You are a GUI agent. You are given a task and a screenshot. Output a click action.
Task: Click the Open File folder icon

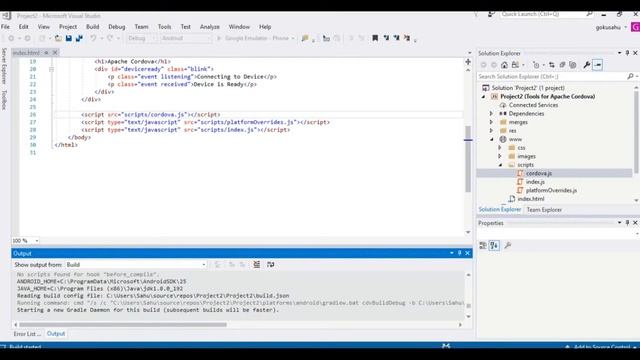coord(58,38)
